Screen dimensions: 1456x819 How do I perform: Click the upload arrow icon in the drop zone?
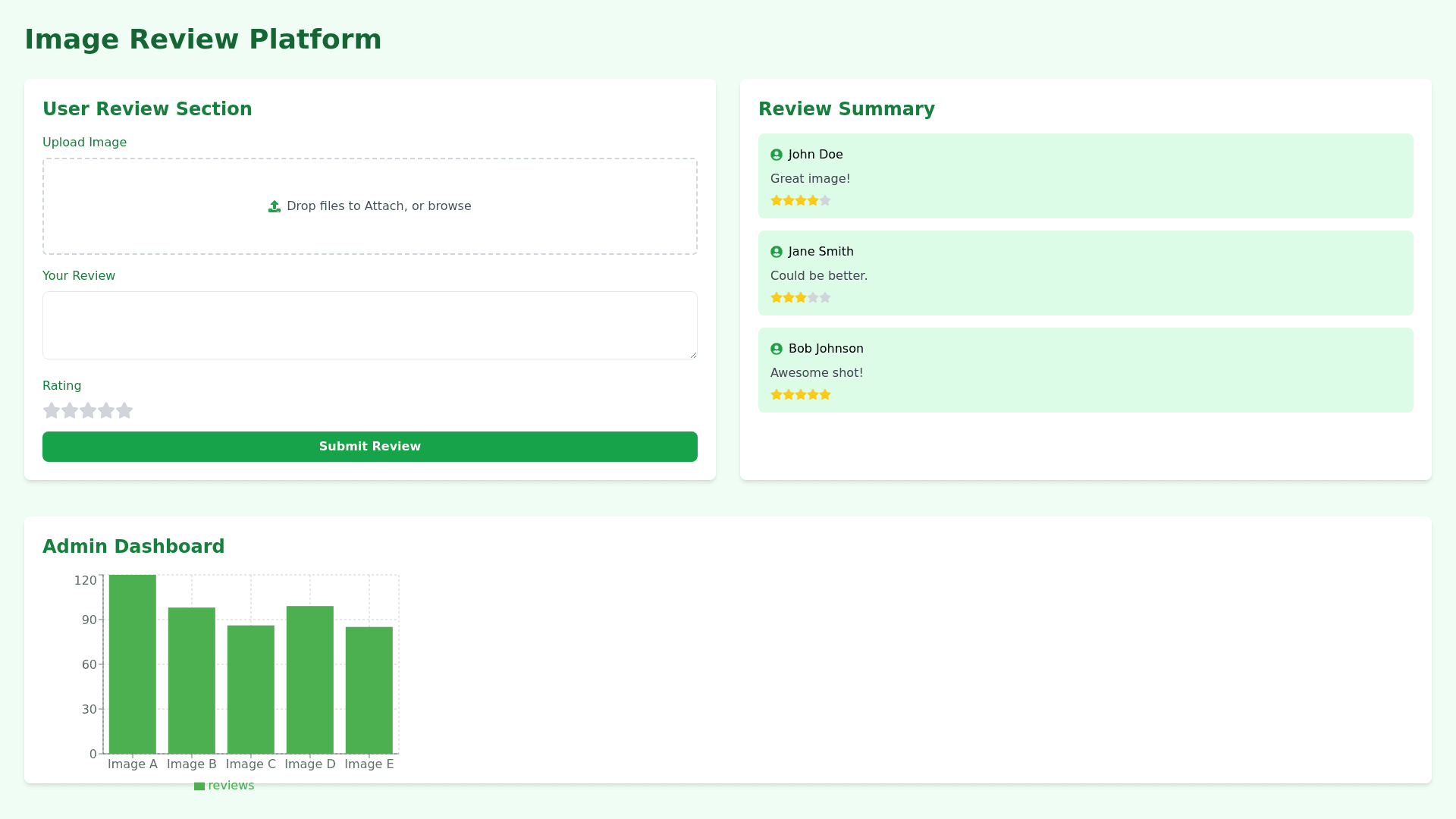click(275, 206)
